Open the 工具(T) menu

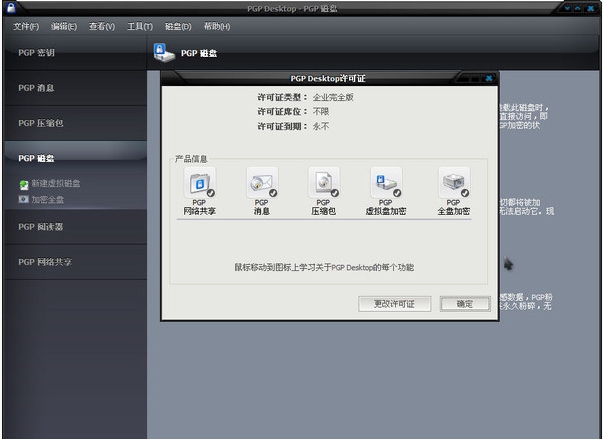click(x=140, y=27)
